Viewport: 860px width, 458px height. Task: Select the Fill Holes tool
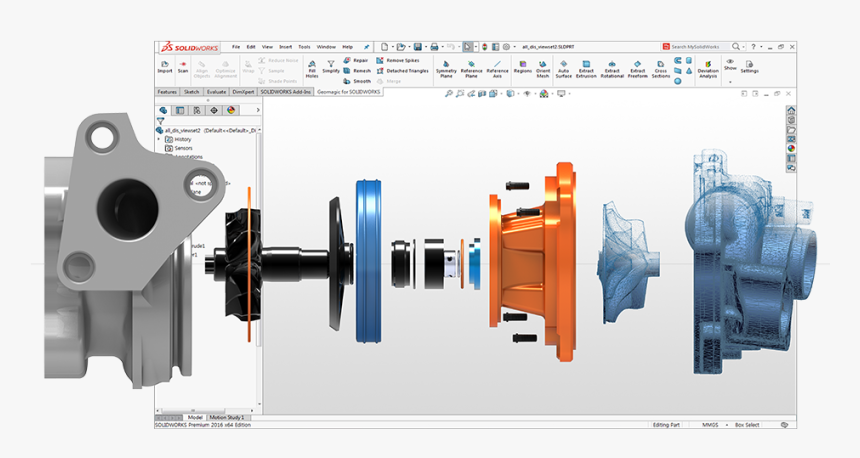312,70
